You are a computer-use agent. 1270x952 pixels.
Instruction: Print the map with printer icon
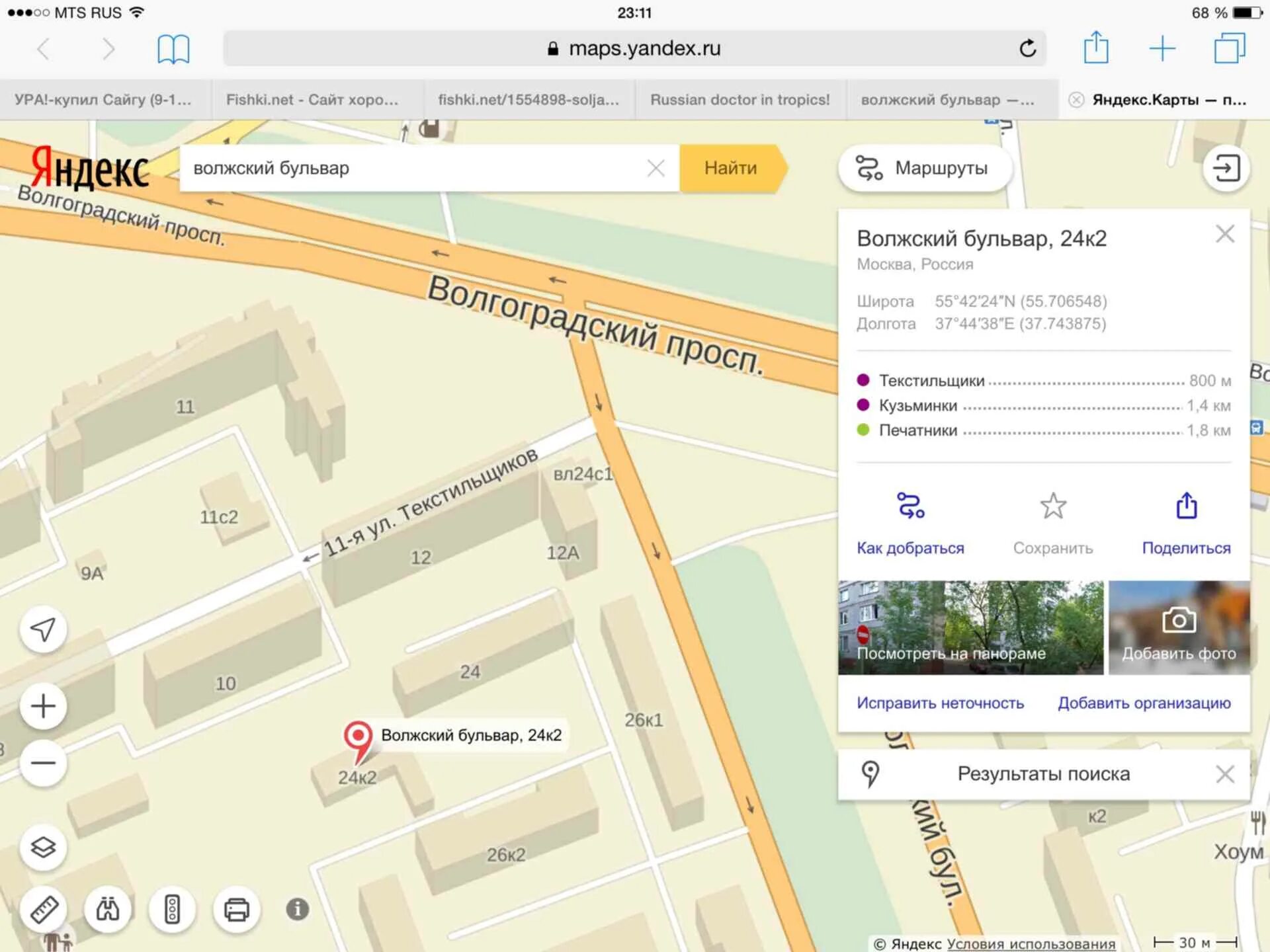tap(236, 910)
